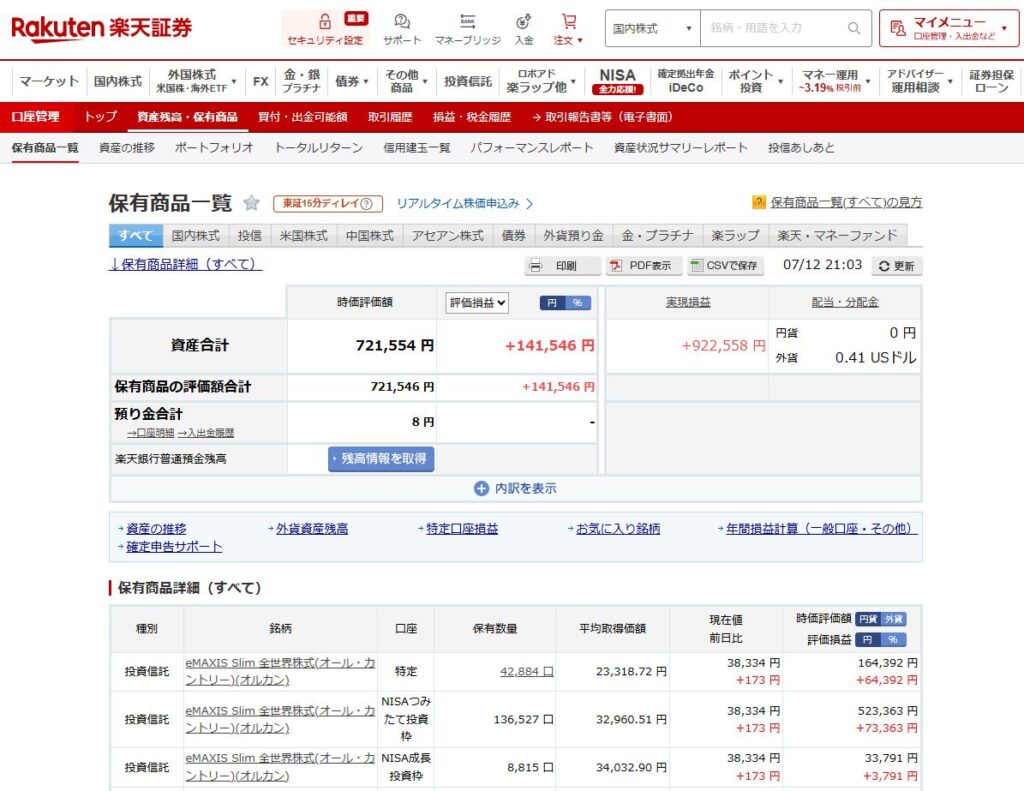
Task: Switch summary gain display to 円
Action: (x=552, y=303)
